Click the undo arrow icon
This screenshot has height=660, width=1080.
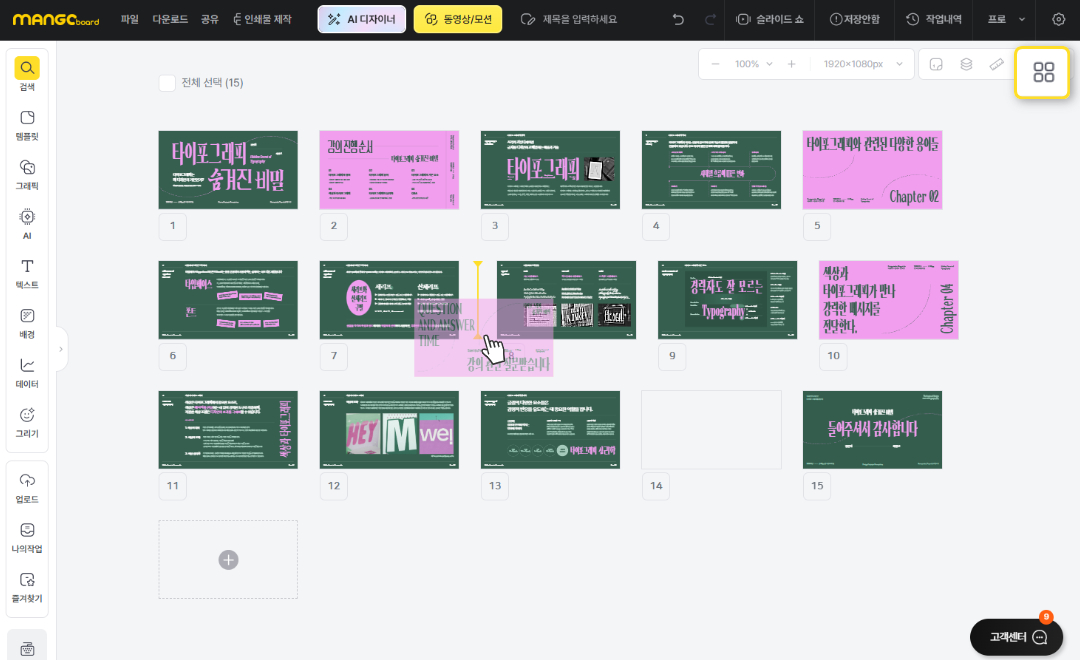coord(679,19)
